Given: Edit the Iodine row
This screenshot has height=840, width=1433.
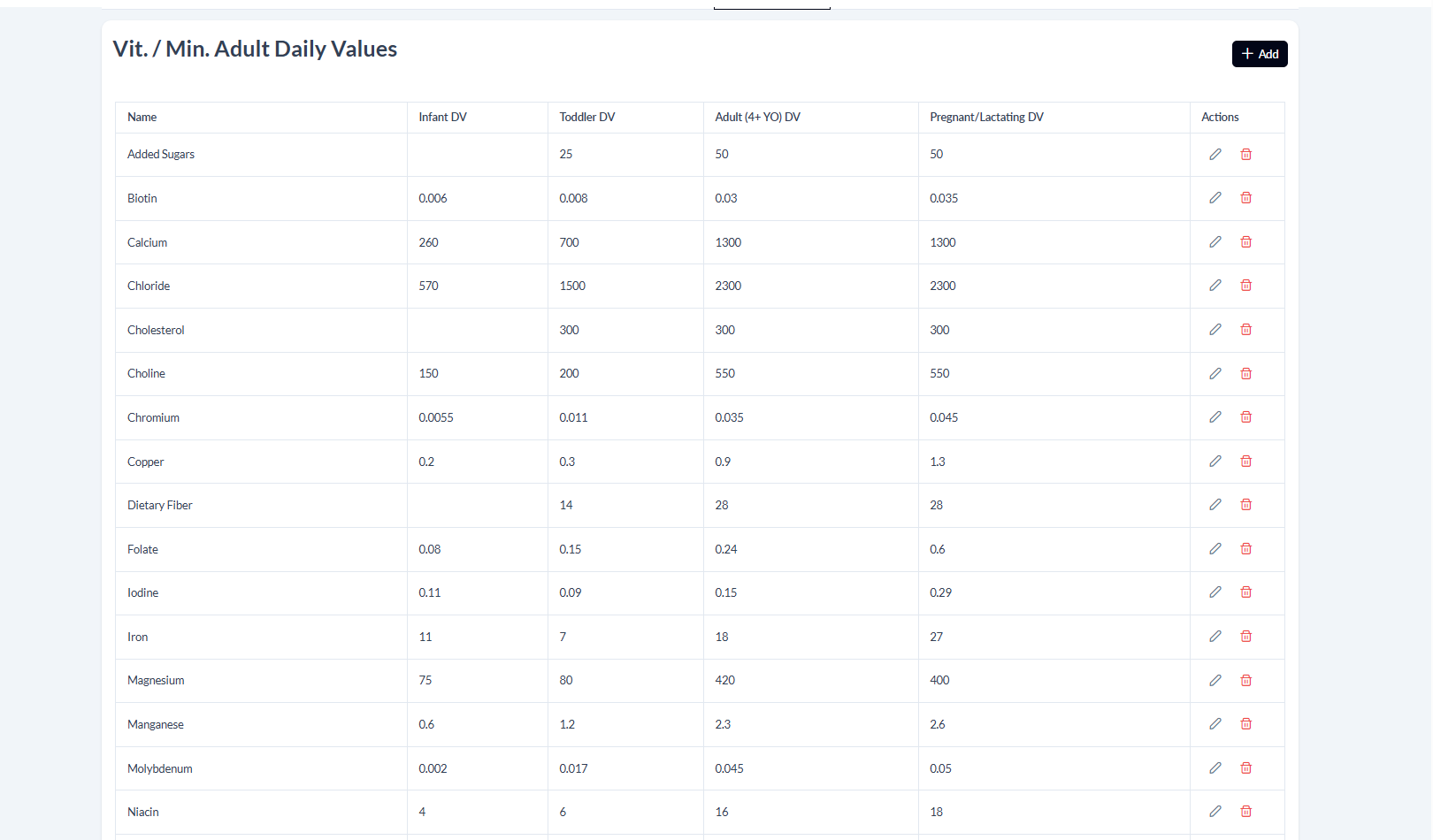Looking at the screenshot, I should point(1215,592).
